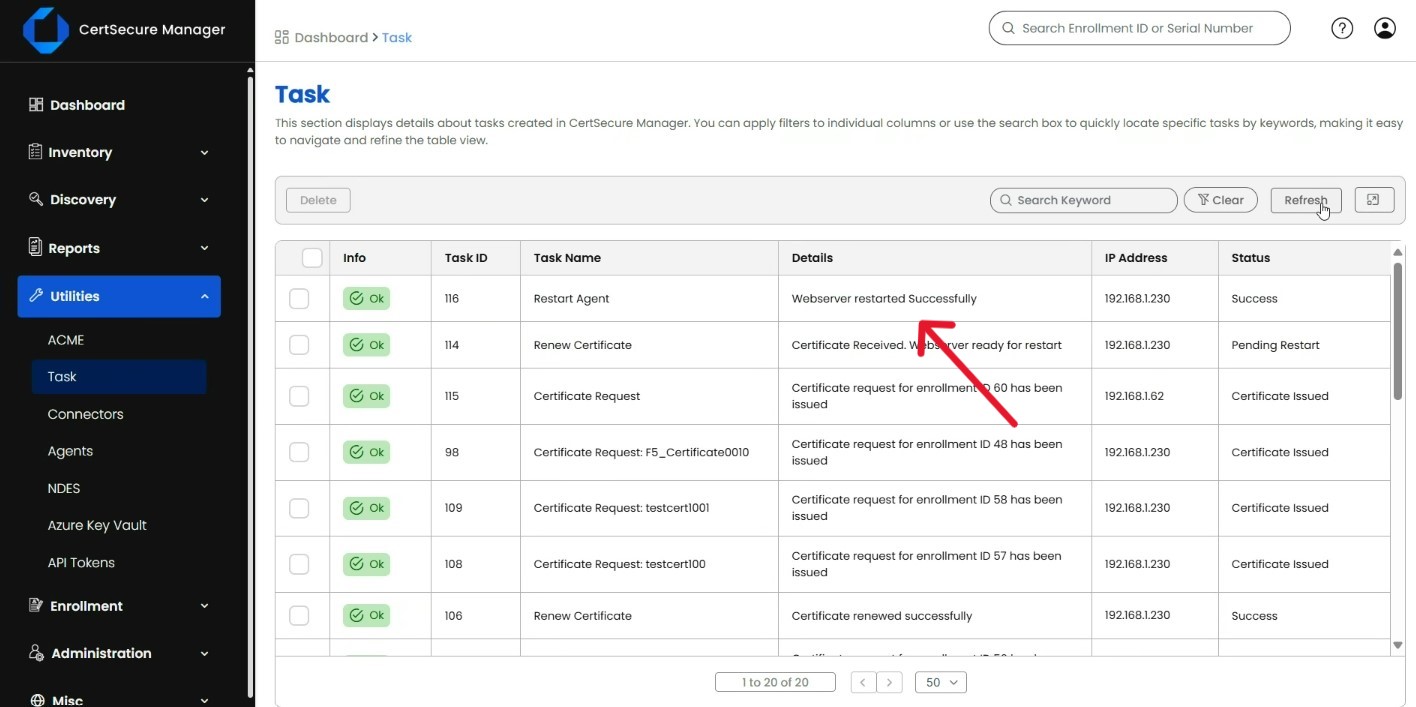Viewport: 1416px width, 707px height.
Task: Expand the Discovery menu chevron
Action: point(204,200)
